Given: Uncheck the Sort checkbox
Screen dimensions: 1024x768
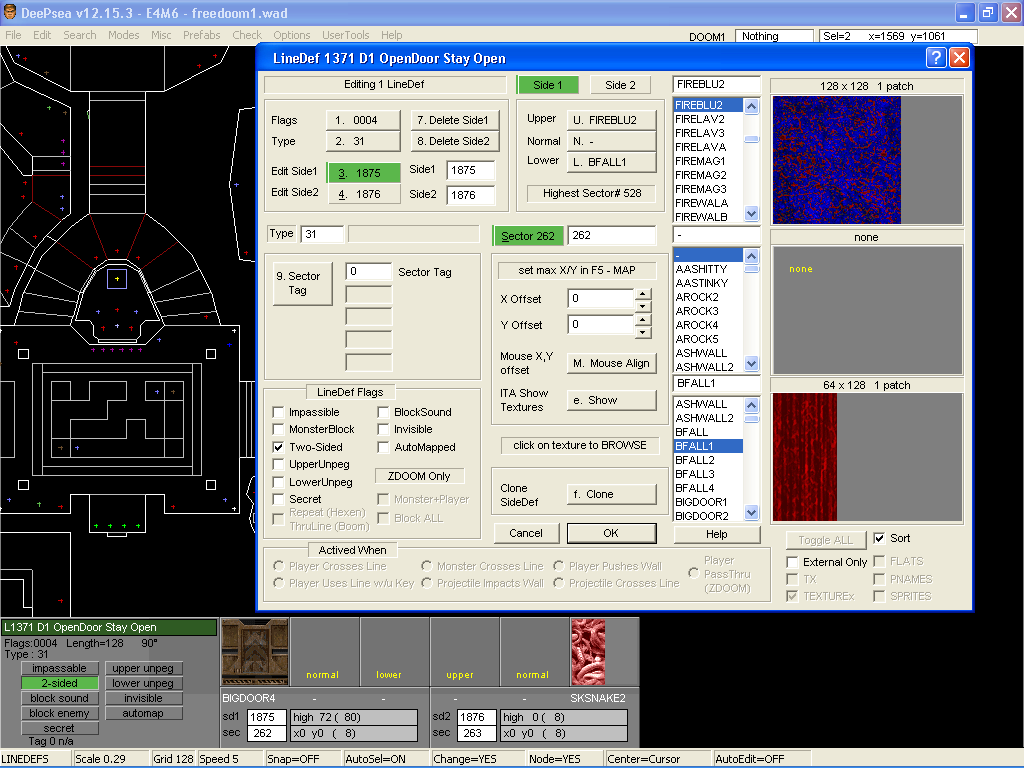Looking at the screenshot, I should [x=879, y=538].
